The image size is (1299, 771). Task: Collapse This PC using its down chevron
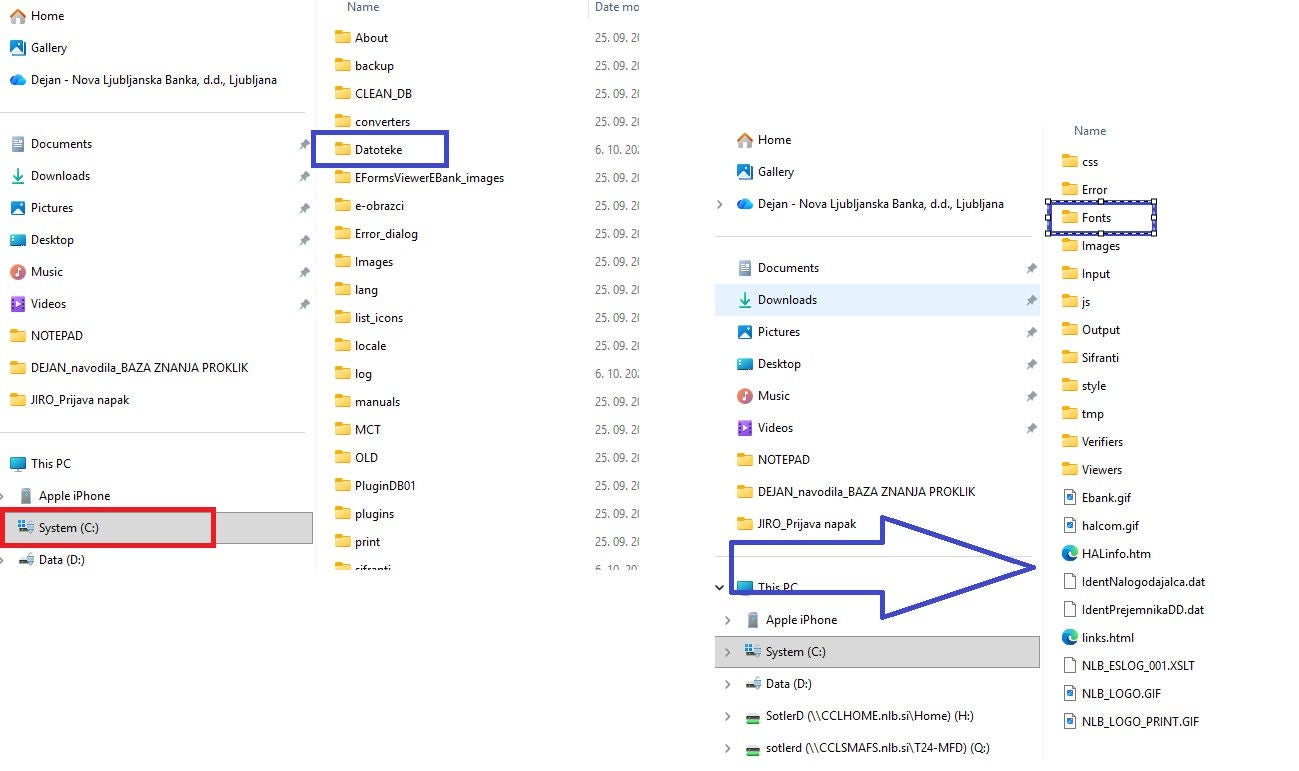(x=720, y=588)
